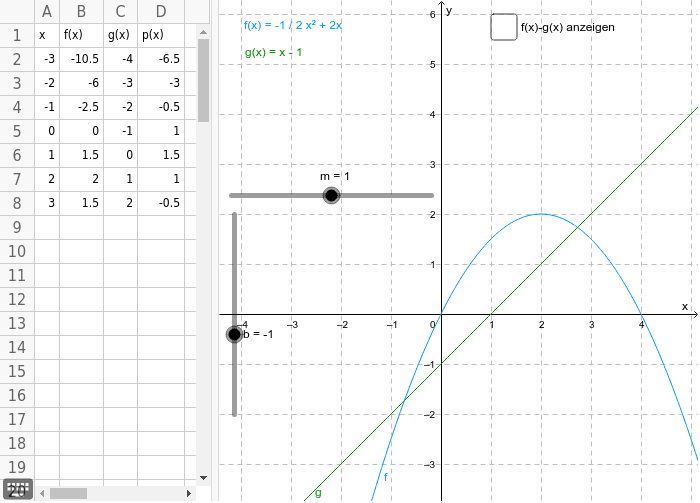Screen dimensions: 700x503
Task: Click cell containing 'f(x)' header
Action: click(81, 35)
